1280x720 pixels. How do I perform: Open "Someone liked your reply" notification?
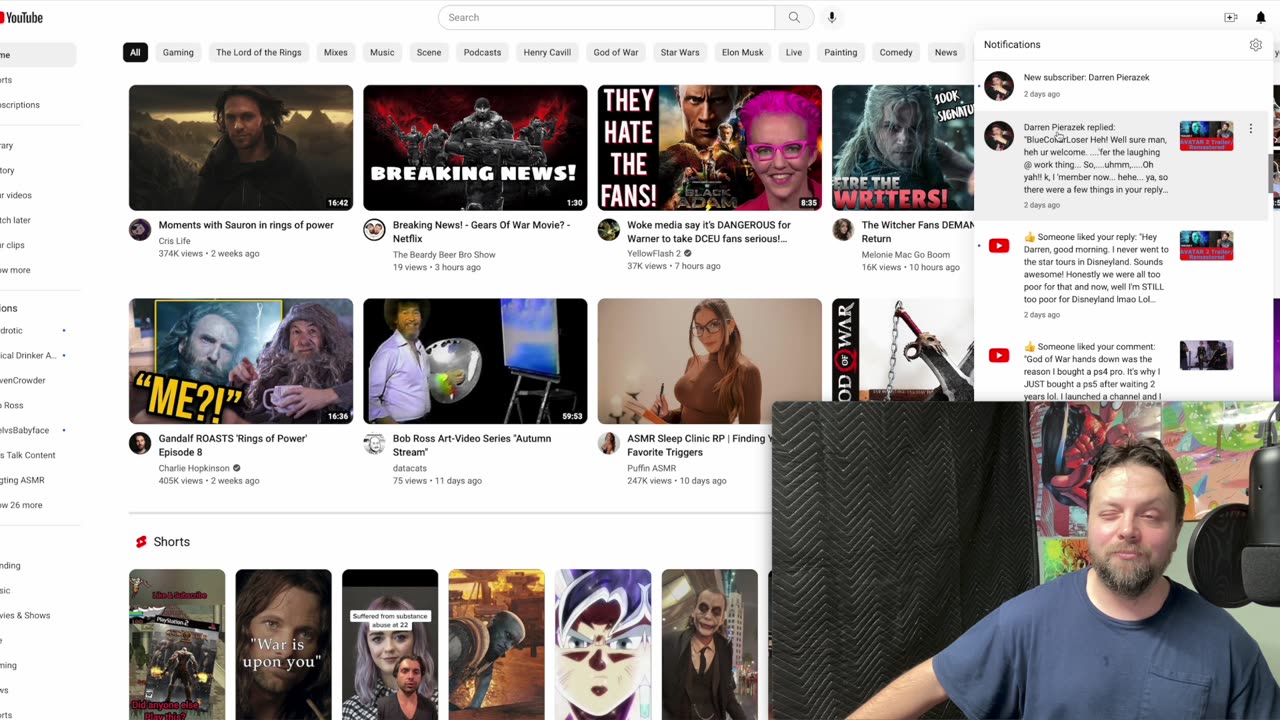tap(1123, 275)
